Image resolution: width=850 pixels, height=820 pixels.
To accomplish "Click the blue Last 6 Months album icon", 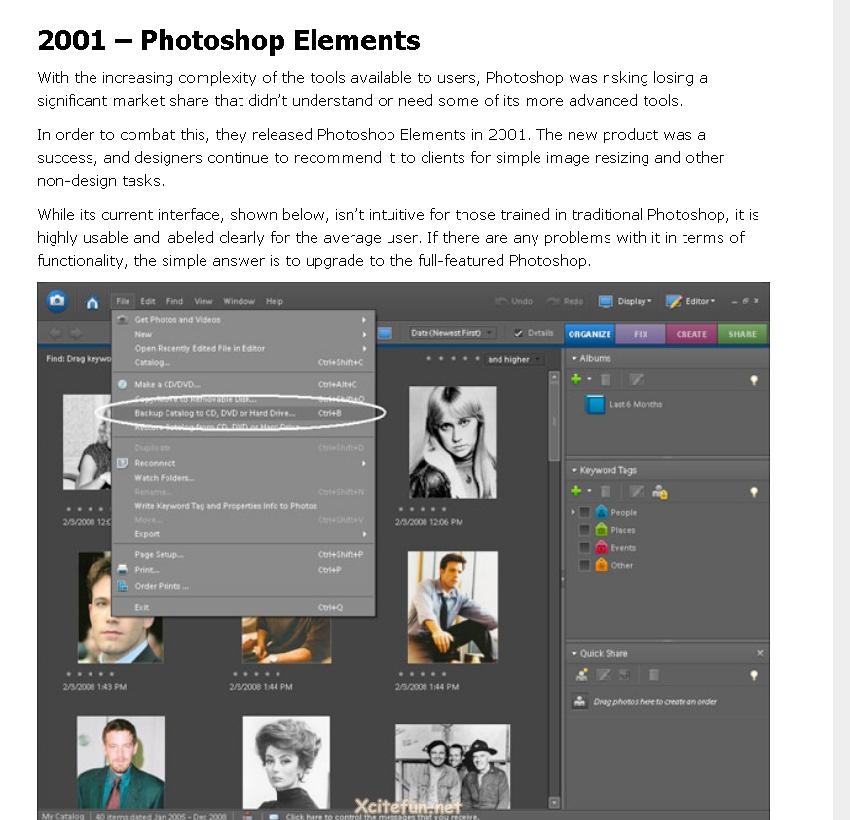I will tap(595, 404).
